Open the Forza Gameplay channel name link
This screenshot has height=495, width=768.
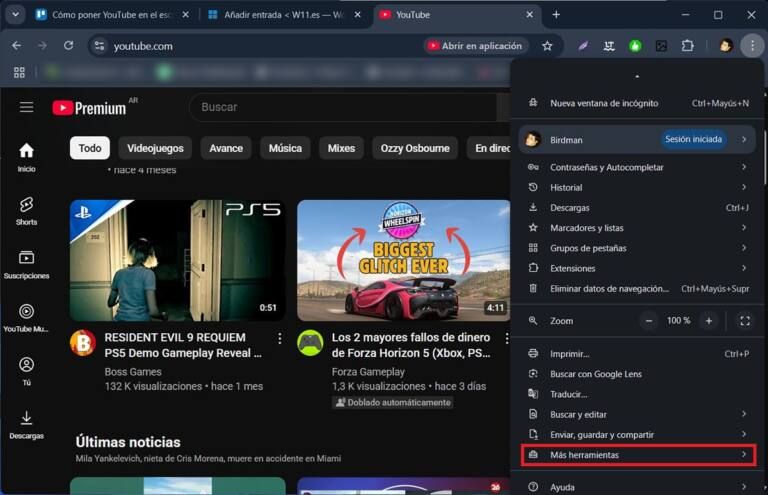pyautogui.click(x=368, y=372)
